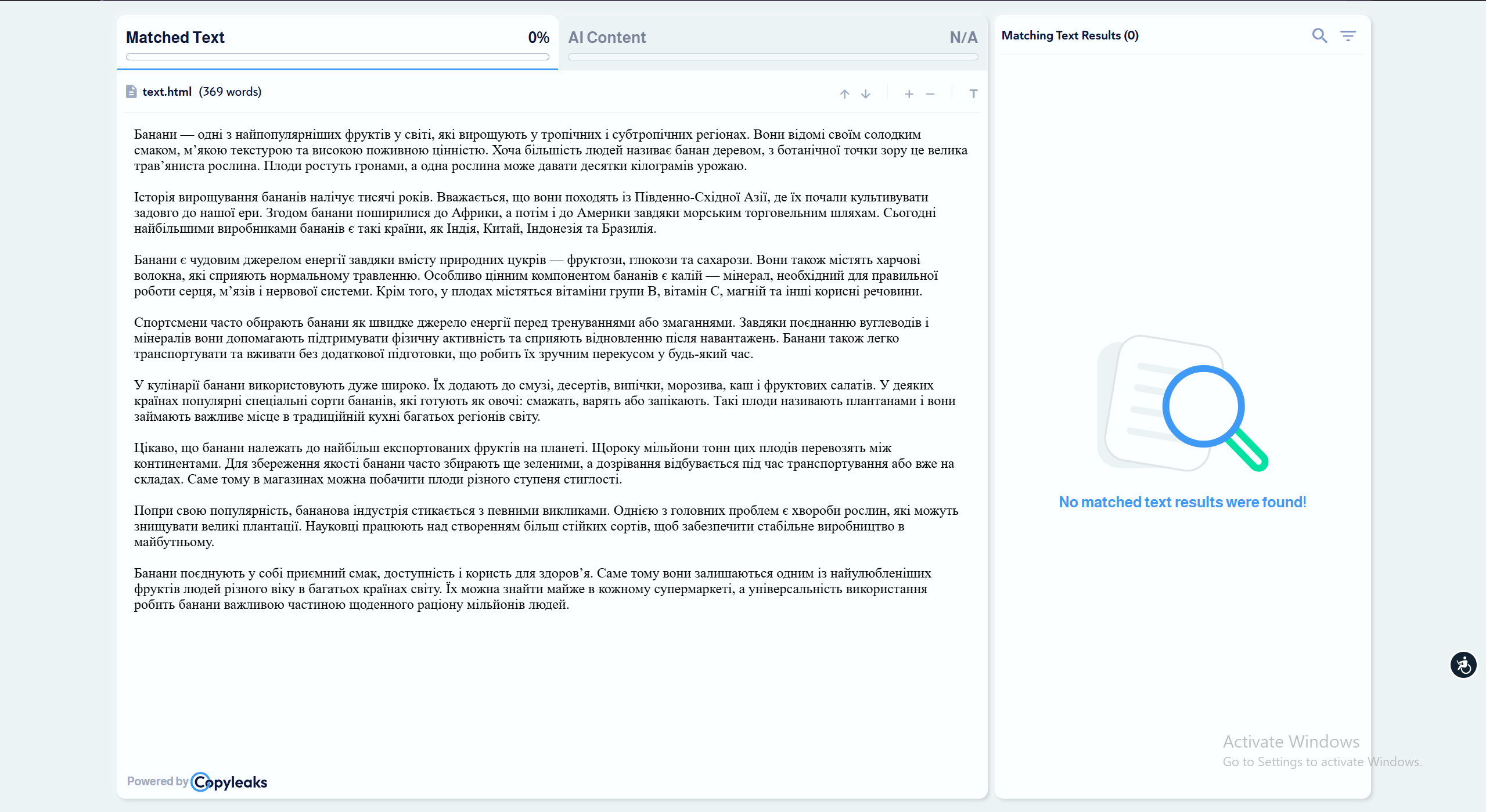
Task: Open search in Matching Text Results
Action: point(1319,36)
